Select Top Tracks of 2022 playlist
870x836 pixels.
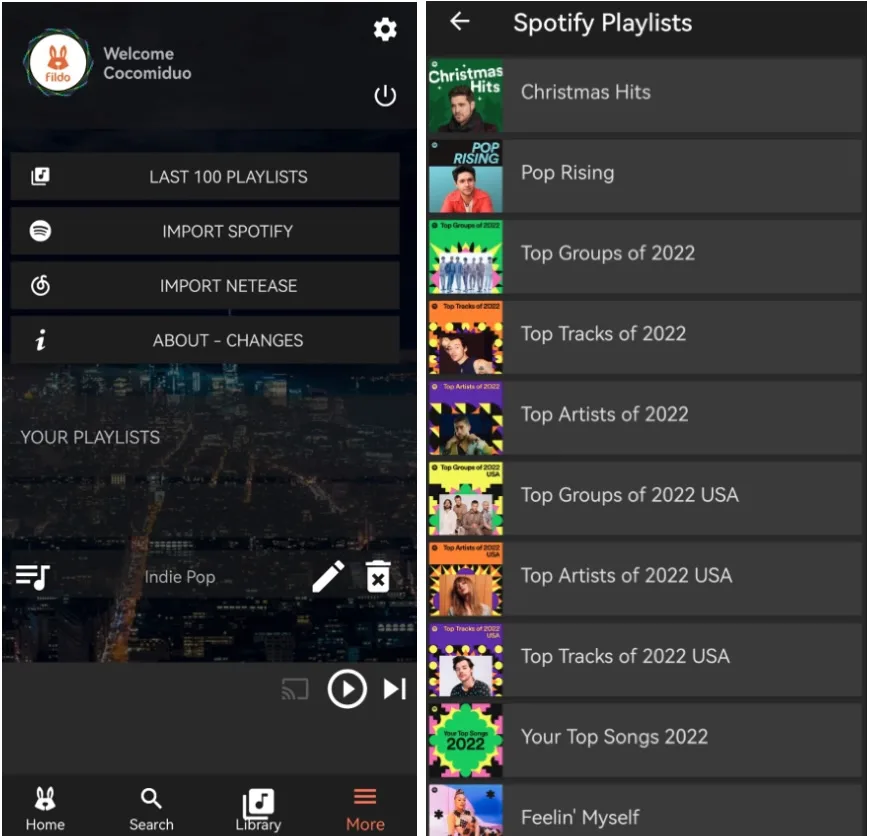pyautogui.click(x=645, y=337)
